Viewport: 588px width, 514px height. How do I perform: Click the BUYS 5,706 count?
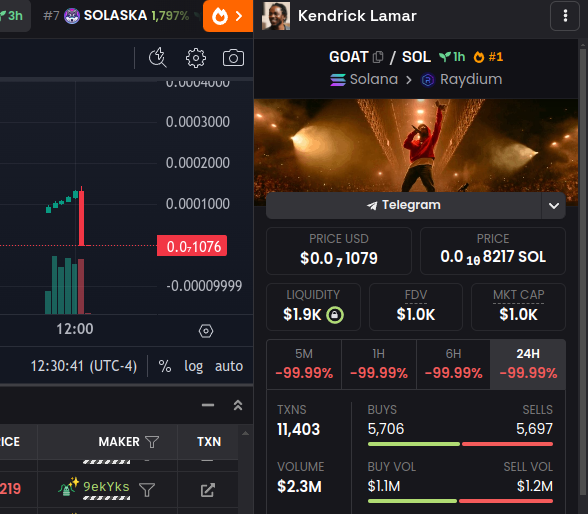click(x=386, y=429)
